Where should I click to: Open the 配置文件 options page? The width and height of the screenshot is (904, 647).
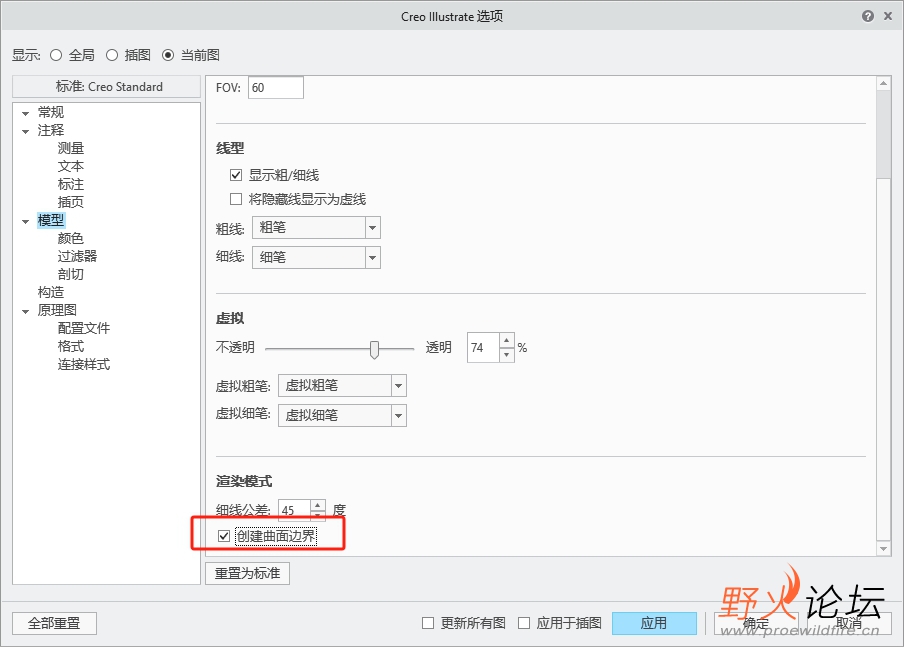coord(84,328)
